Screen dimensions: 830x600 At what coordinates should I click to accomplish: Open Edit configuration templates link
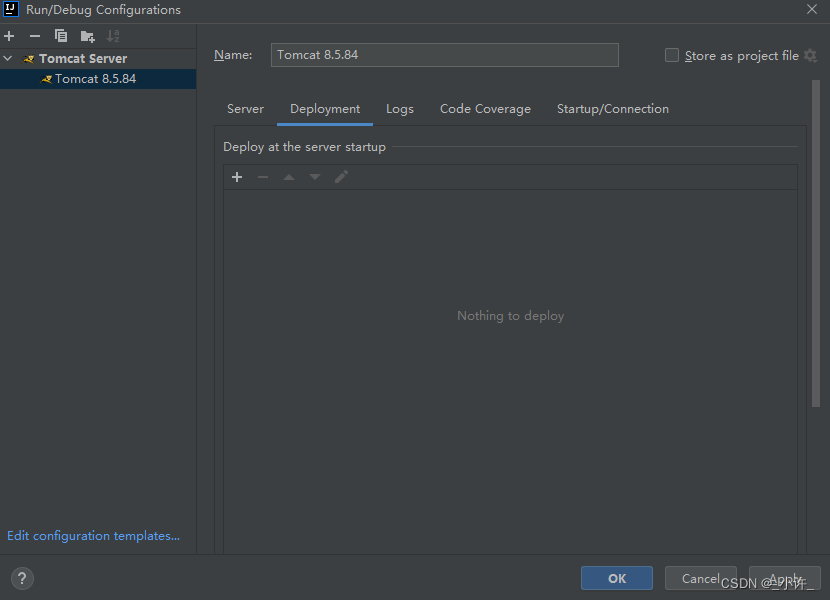tap(93, 535)
